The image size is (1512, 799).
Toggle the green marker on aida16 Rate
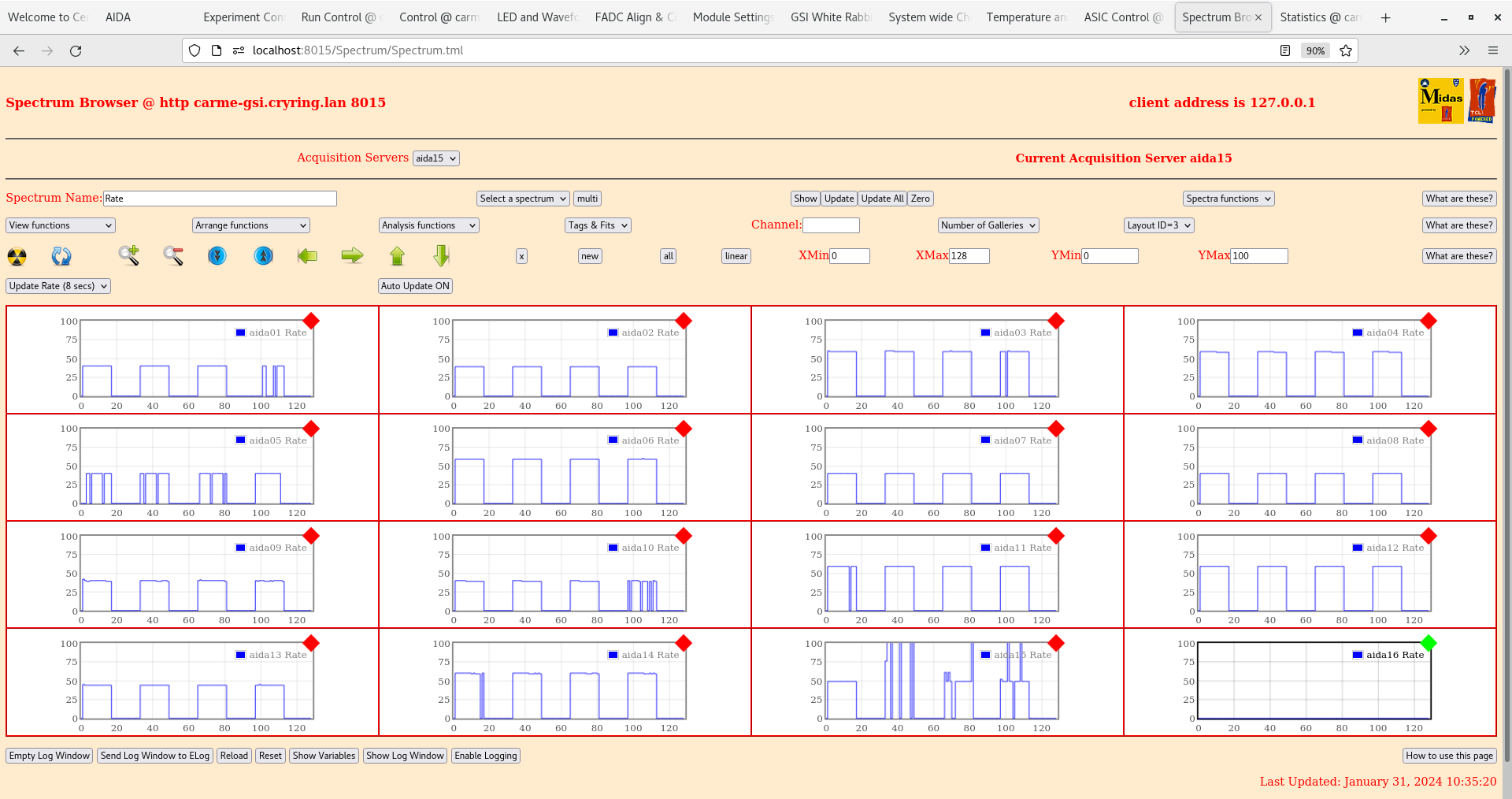point(1429,643)
